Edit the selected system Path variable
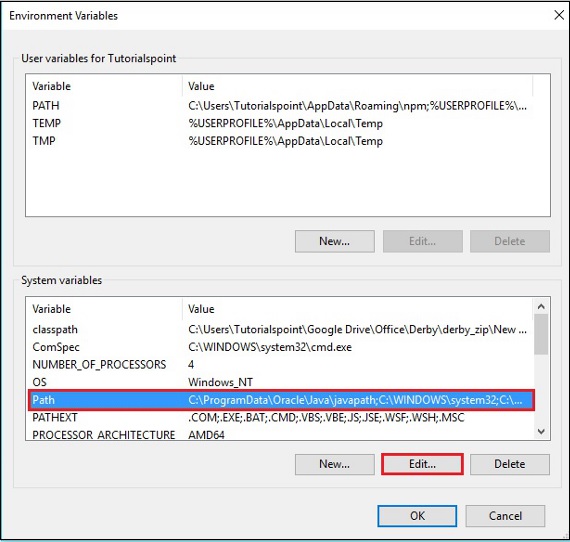This screenshot has width=570, height=542. (422, 464)
